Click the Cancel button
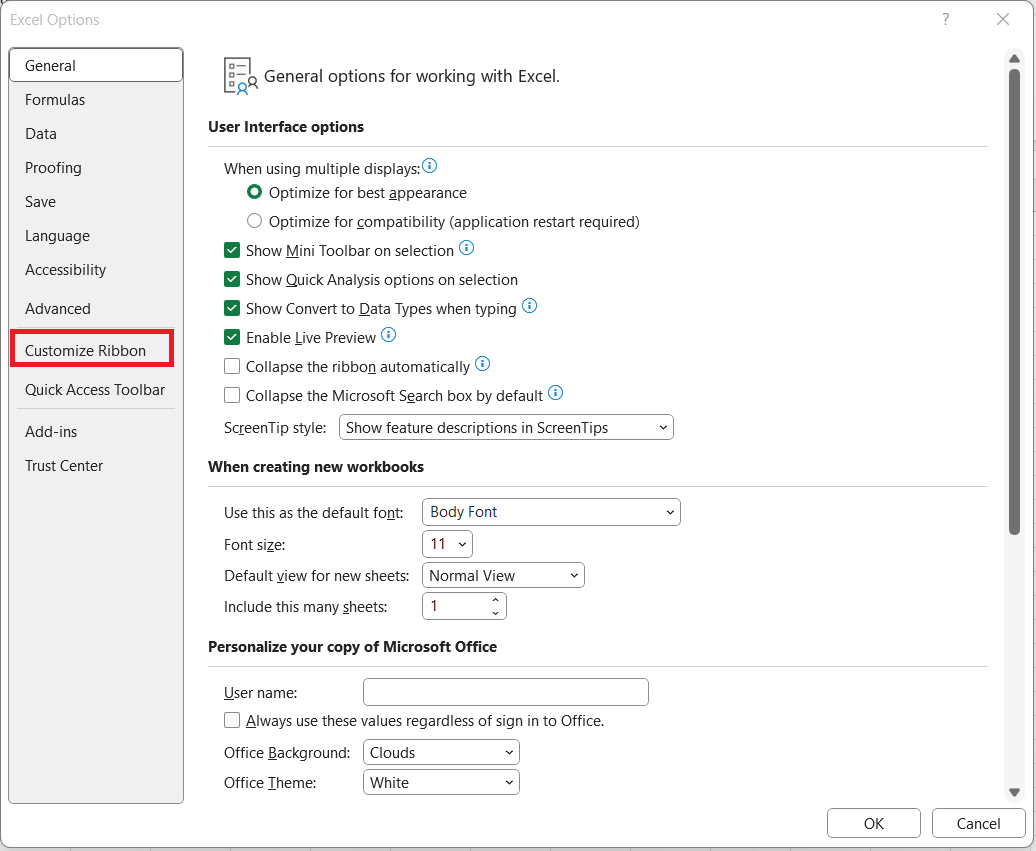The height and width of the screenshot is (851, 1036). [x=978, y=823]
